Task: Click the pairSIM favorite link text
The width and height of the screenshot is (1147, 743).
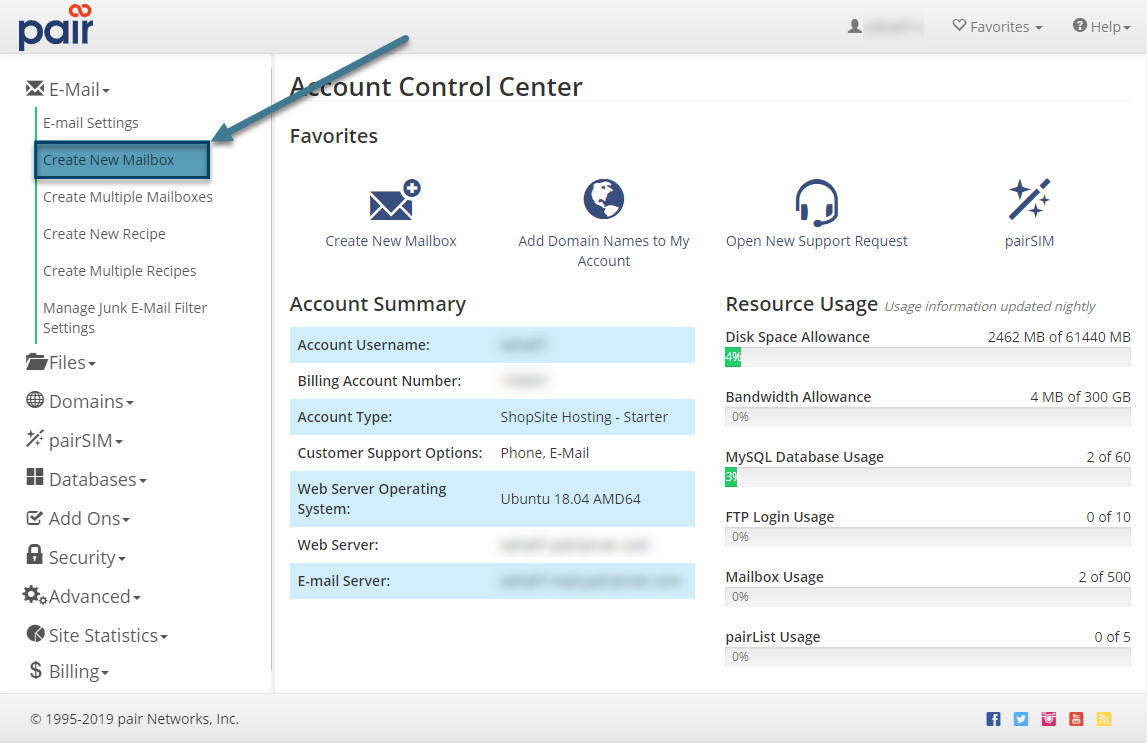Action: point(1029,241)
